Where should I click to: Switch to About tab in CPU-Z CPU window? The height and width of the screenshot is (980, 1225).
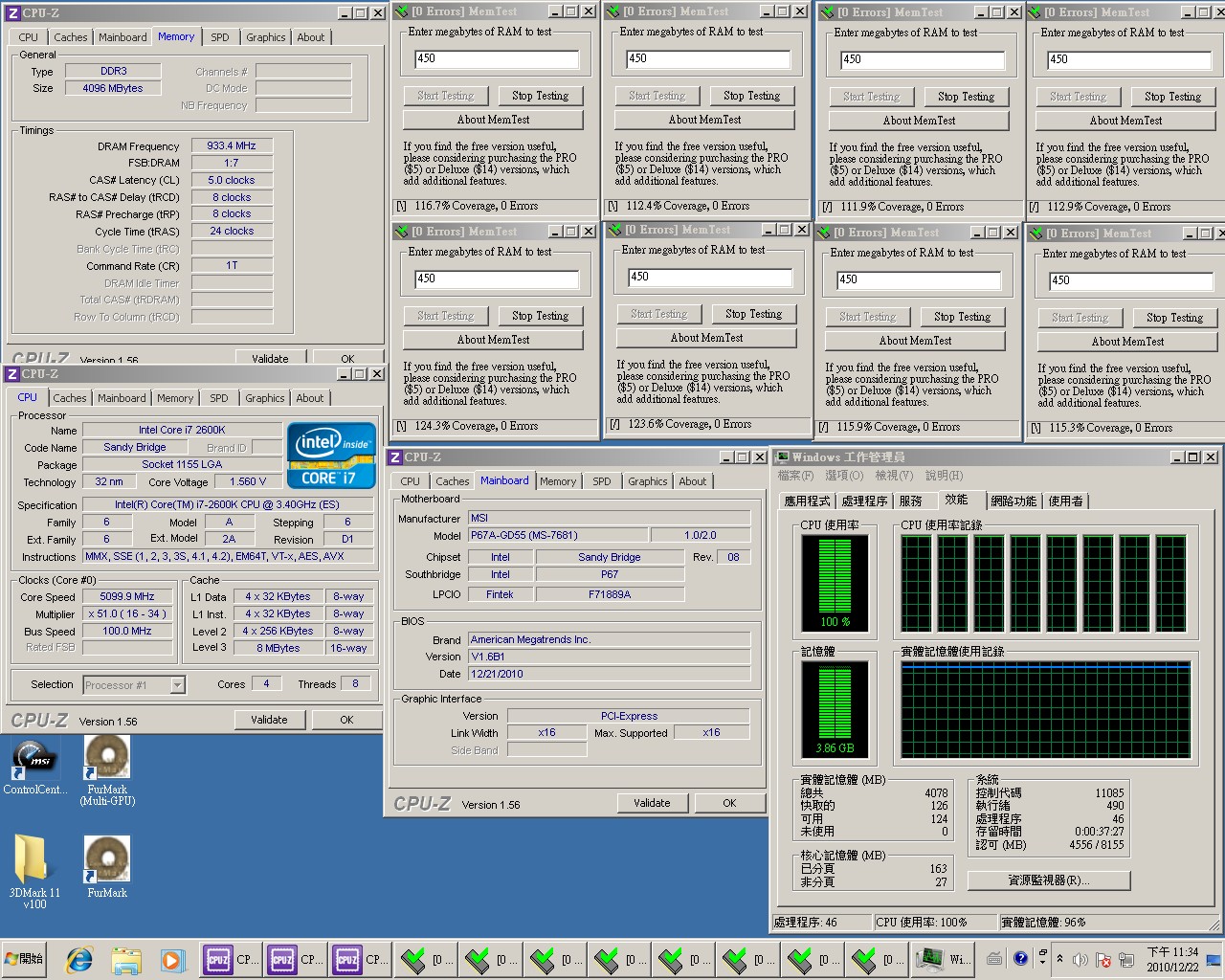(309, 398)
